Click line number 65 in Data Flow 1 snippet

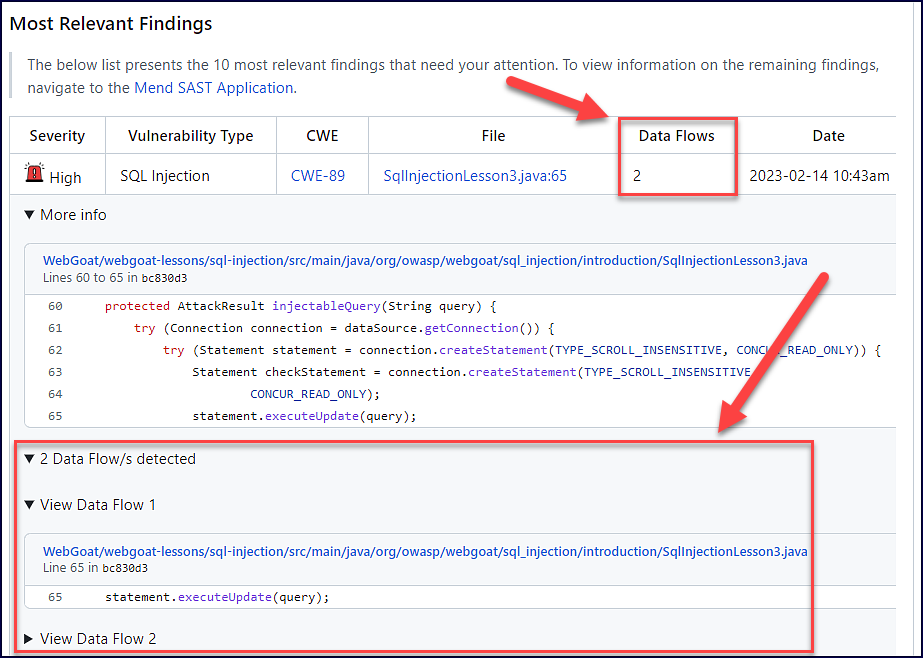click(x=55, y=597)
